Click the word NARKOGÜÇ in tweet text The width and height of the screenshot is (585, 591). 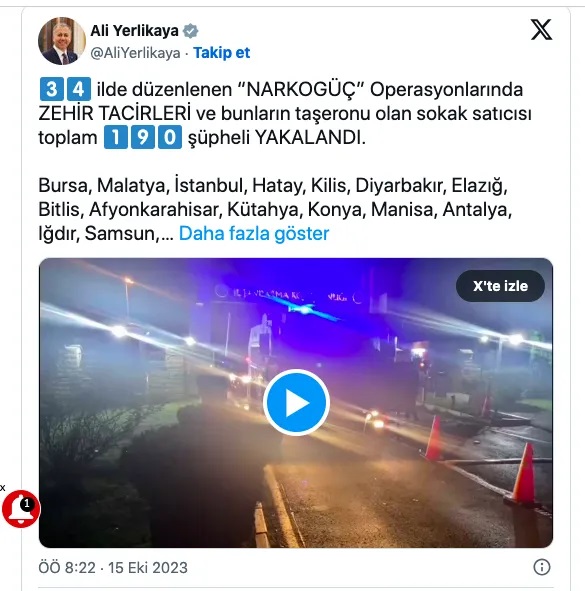(302, 90)
